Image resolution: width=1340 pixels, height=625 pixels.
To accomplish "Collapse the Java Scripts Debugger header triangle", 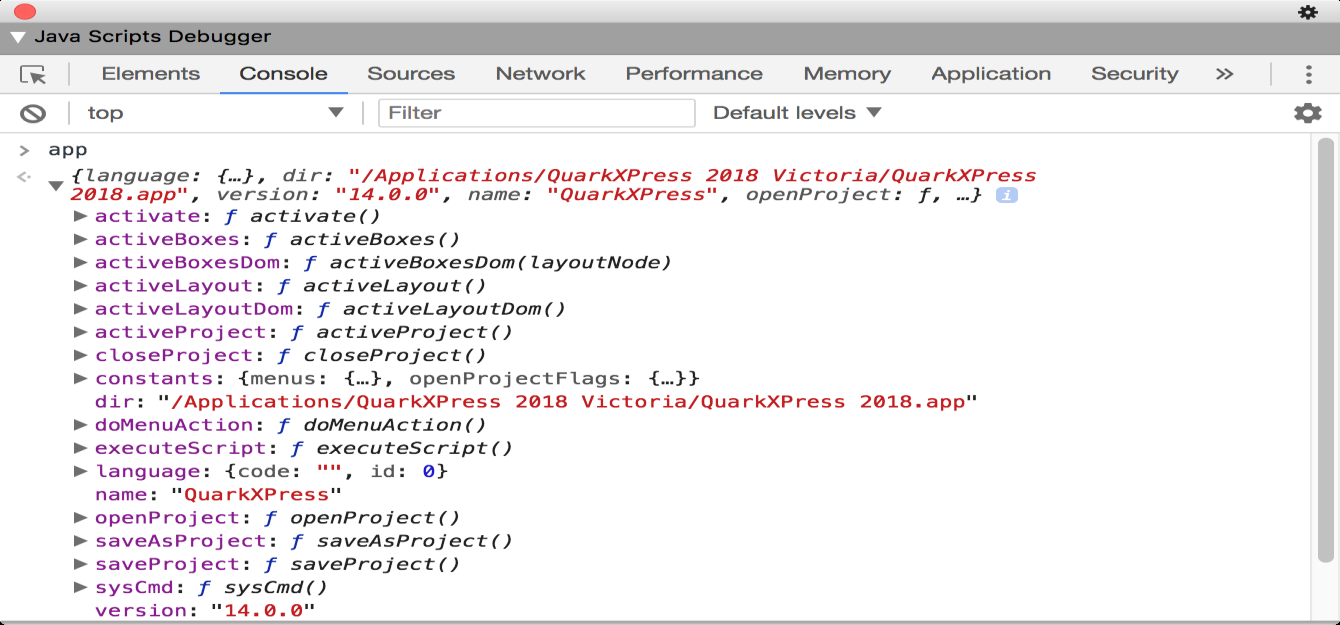I will coord(17,36).
